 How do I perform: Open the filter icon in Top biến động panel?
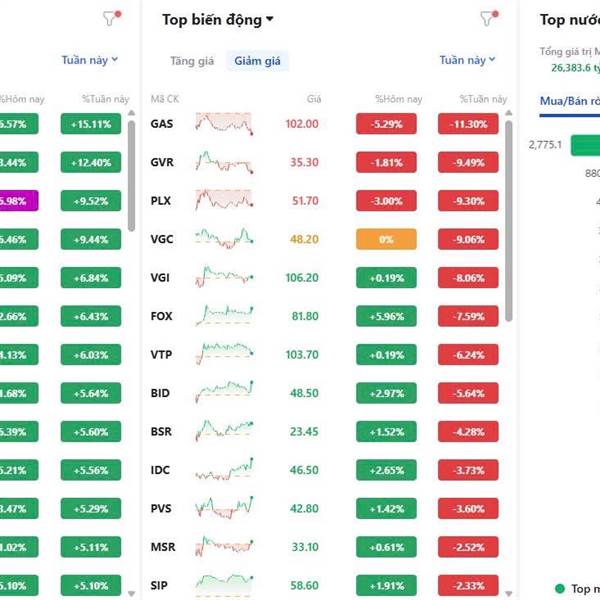point(487,18)
